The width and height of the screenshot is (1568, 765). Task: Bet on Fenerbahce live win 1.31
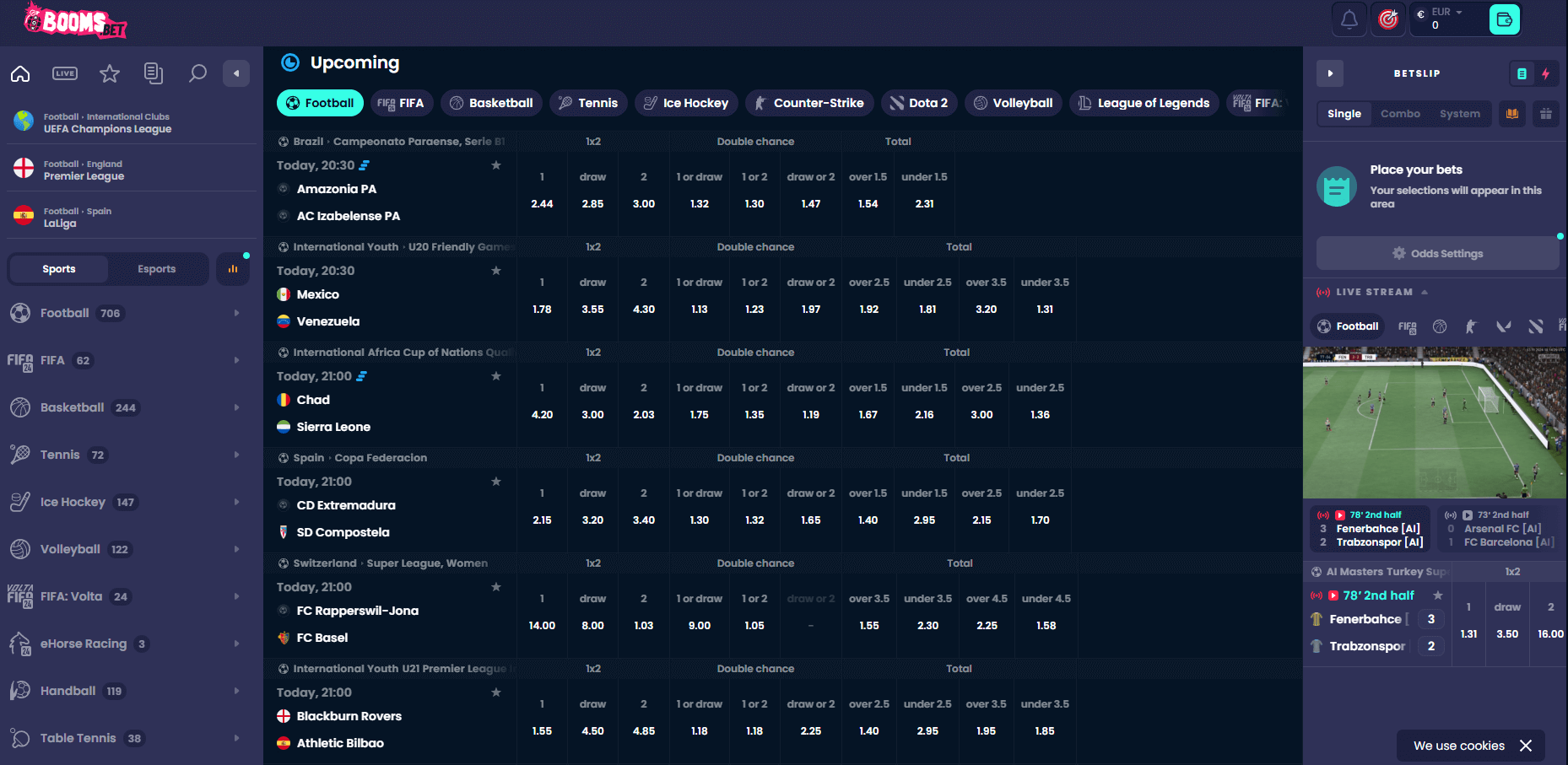[x=1468, y=633]
